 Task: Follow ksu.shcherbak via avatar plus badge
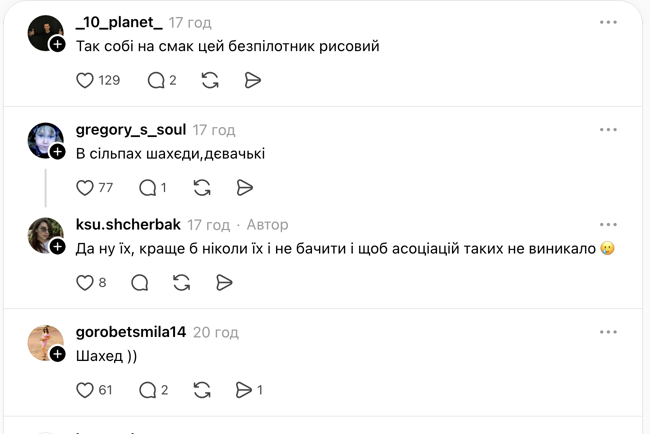[x=58, y=247]
